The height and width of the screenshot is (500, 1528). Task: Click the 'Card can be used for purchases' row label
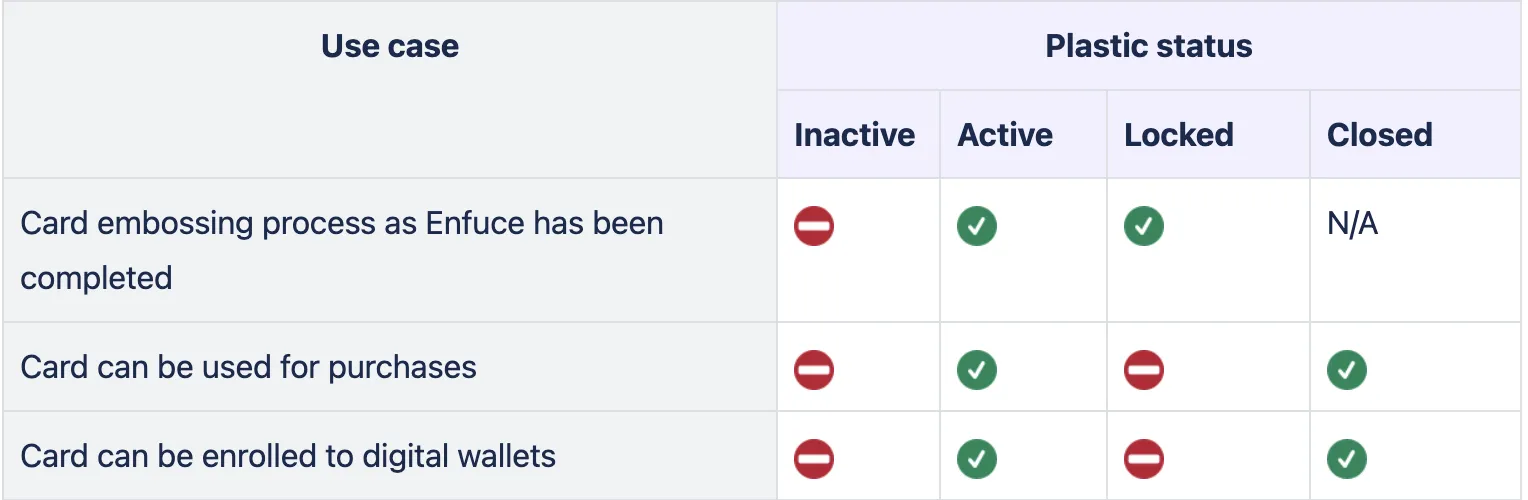click(249, 367)
